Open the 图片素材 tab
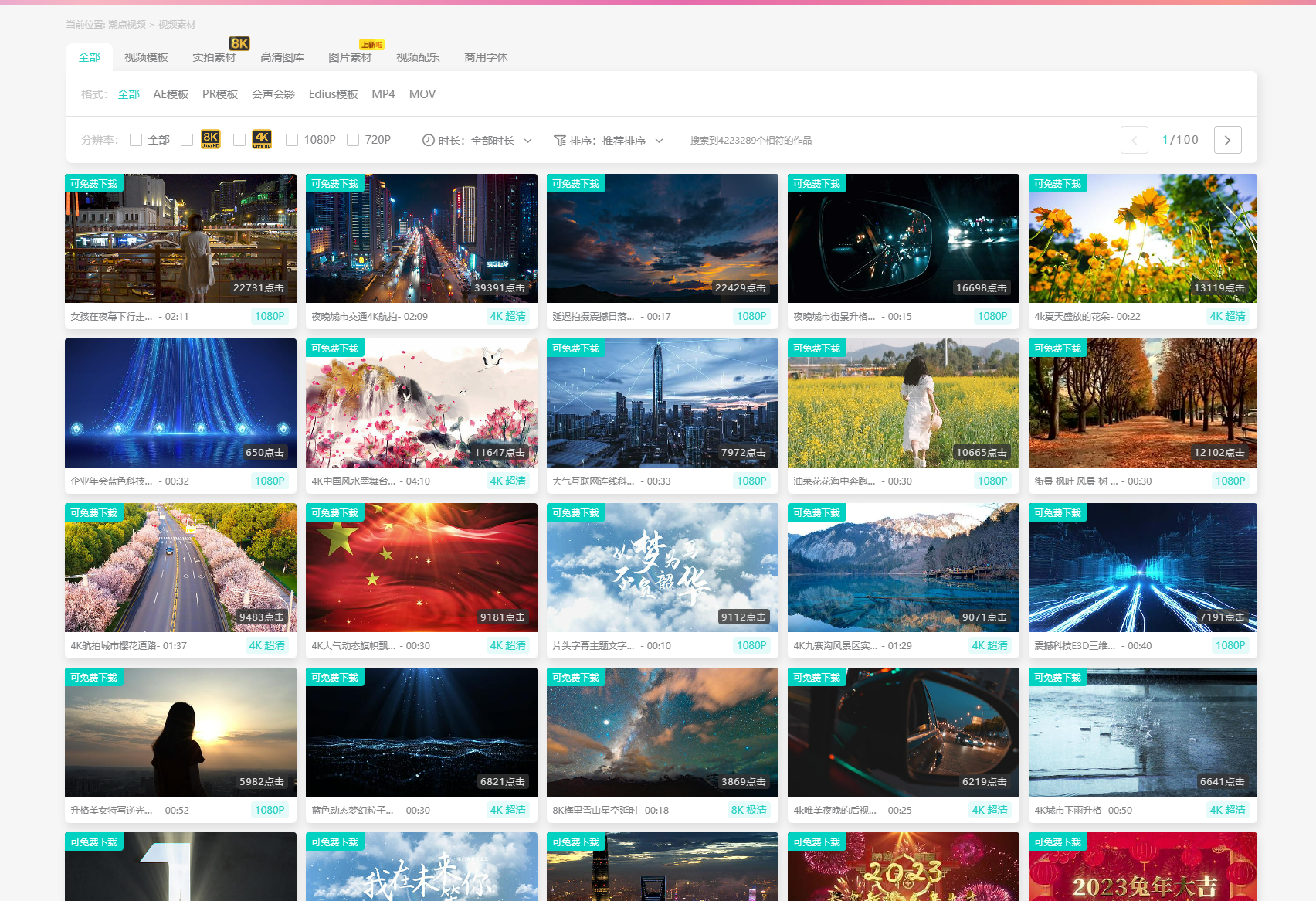 350,57
